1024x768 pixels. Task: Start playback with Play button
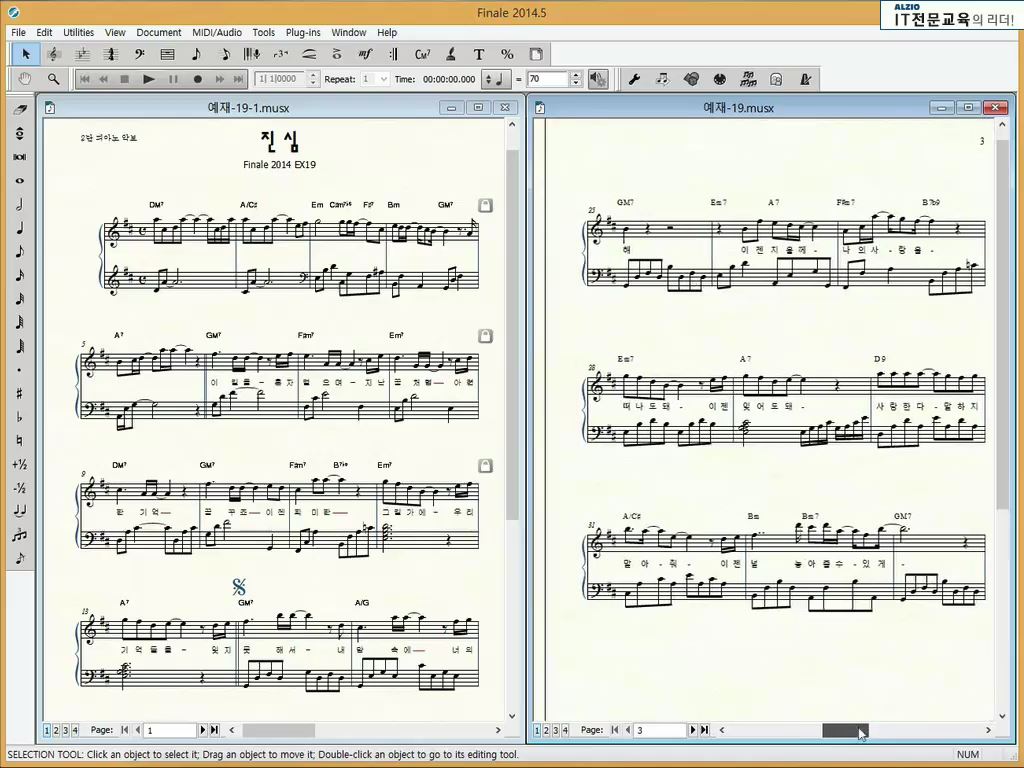click(x=149, y=79)
